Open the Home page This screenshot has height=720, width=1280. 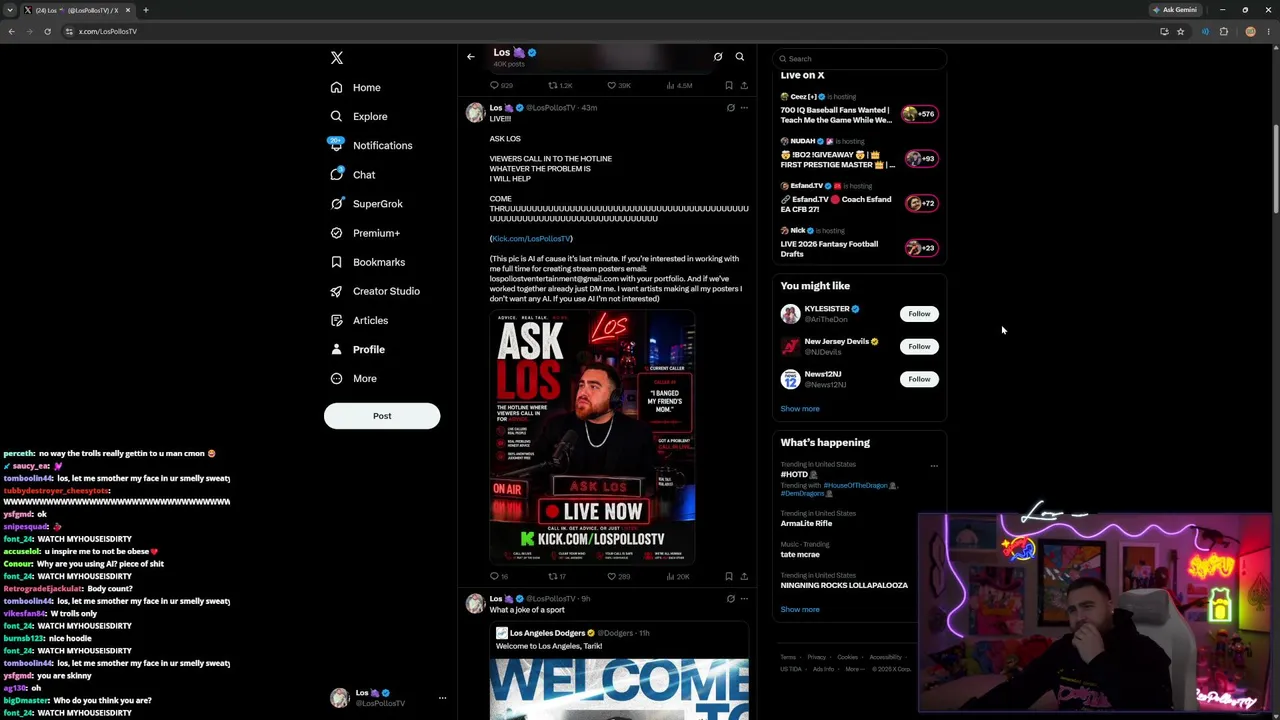click(x=356, y=87)
